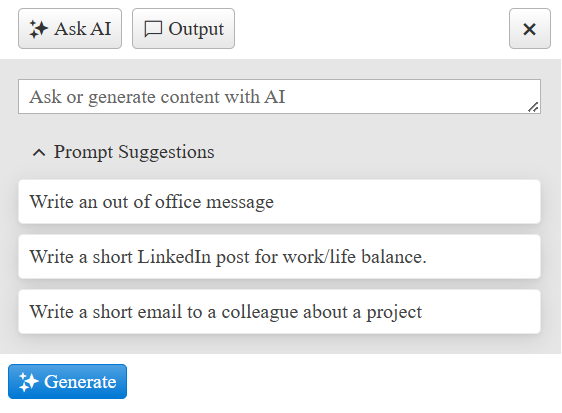Click the sparkle icon on the Ask AI button
This screenshot has height=413, width=562.
(38, 29)
